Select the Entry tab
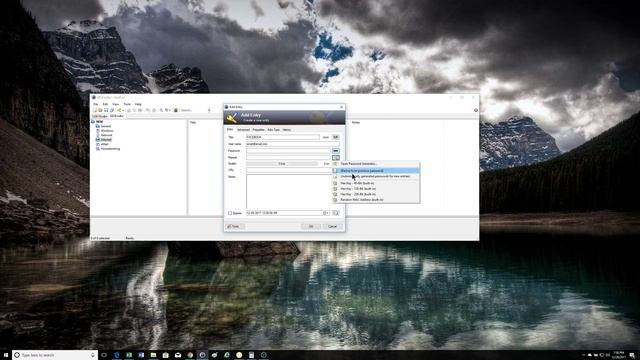 (x=230, y=129)
